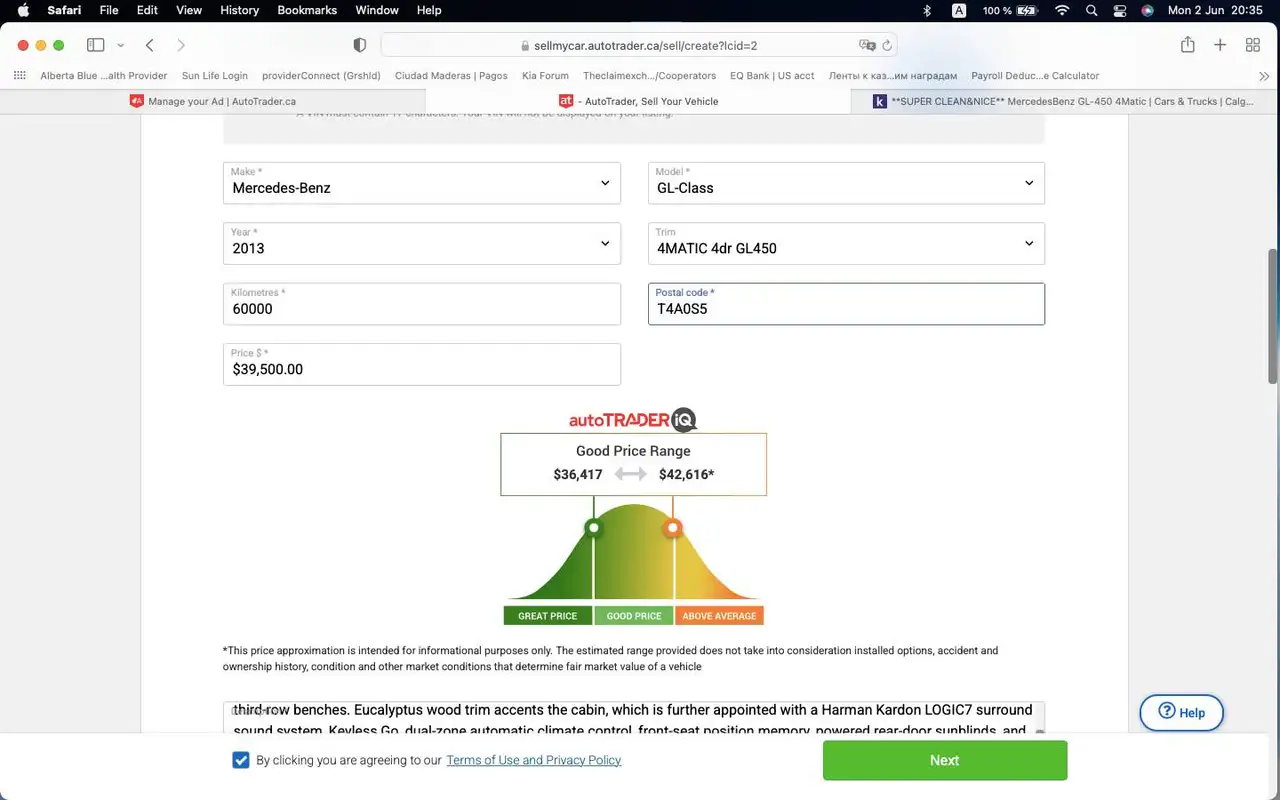Open Ciudad Maderas Pagos bookmark
The width and height of the screenshot is (1280, 800).
pyautogui.click(x=451, y=75)
